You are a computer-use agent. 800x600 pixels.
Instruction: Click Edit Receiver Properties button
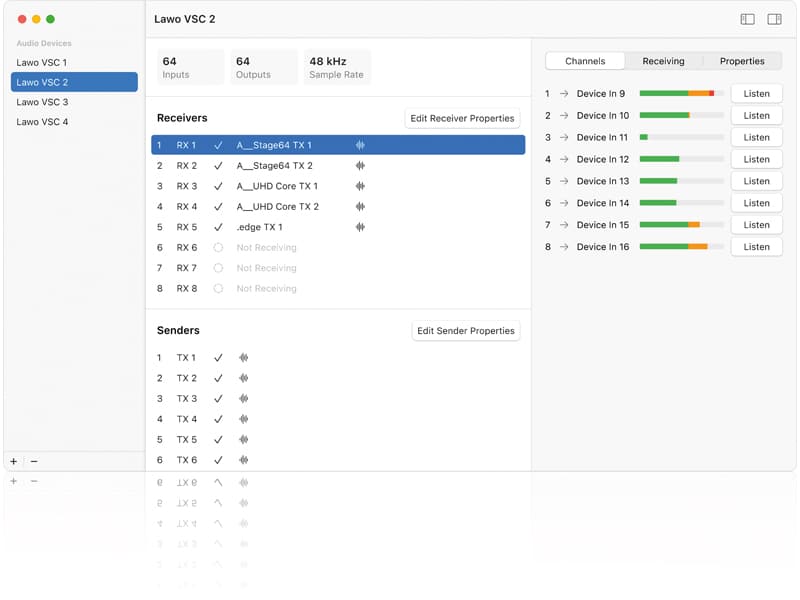click(x=462, y=118)
